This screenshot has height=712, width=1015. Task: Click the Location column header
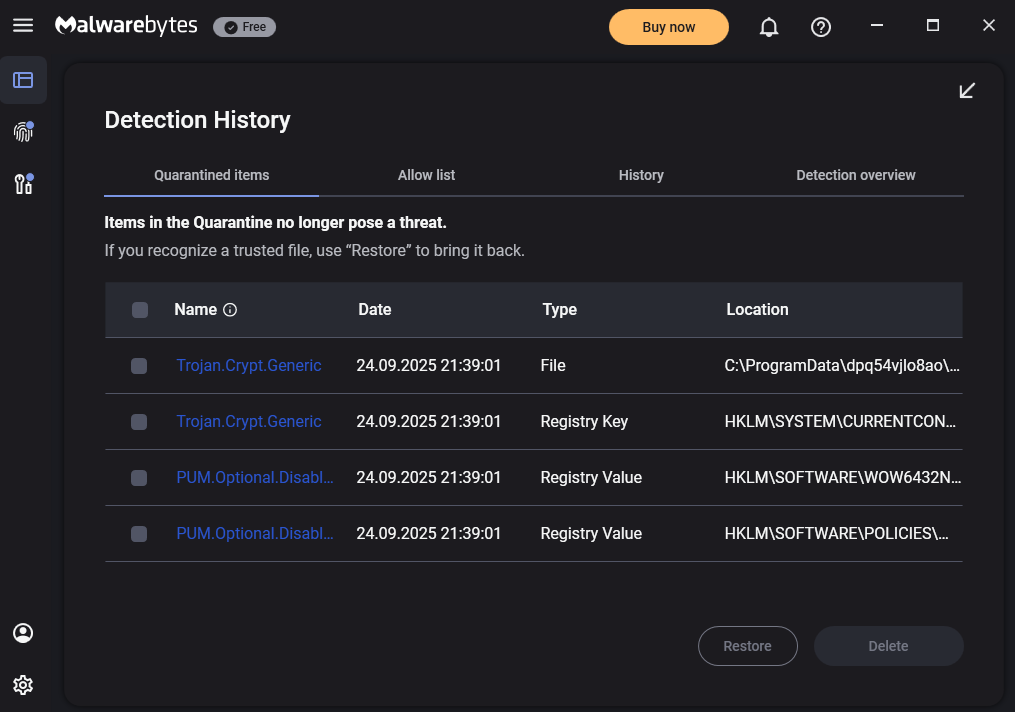coord(757,309)
